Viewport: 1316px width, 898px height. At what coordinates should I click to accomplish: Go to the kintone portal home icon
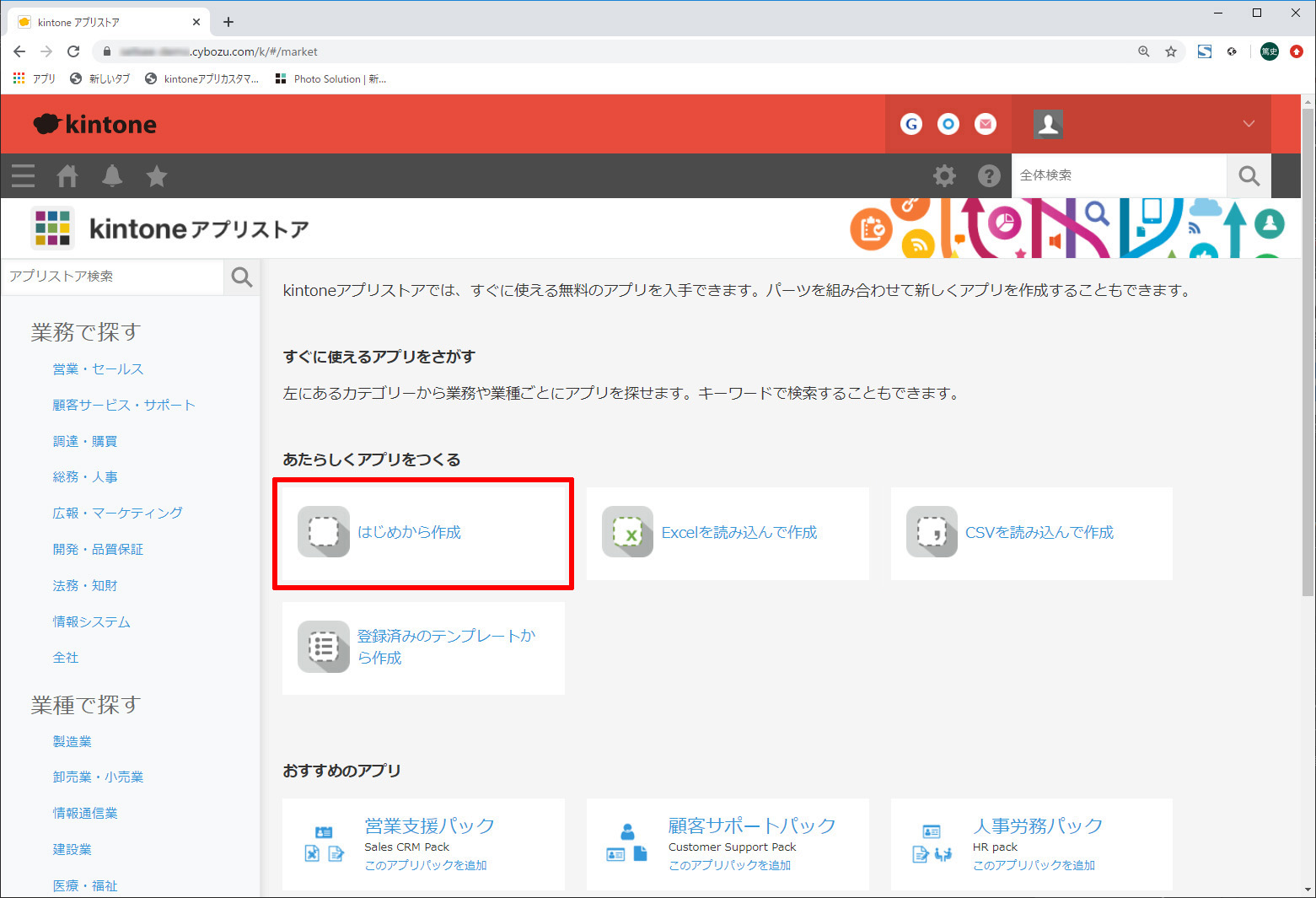tap(67, 175)
